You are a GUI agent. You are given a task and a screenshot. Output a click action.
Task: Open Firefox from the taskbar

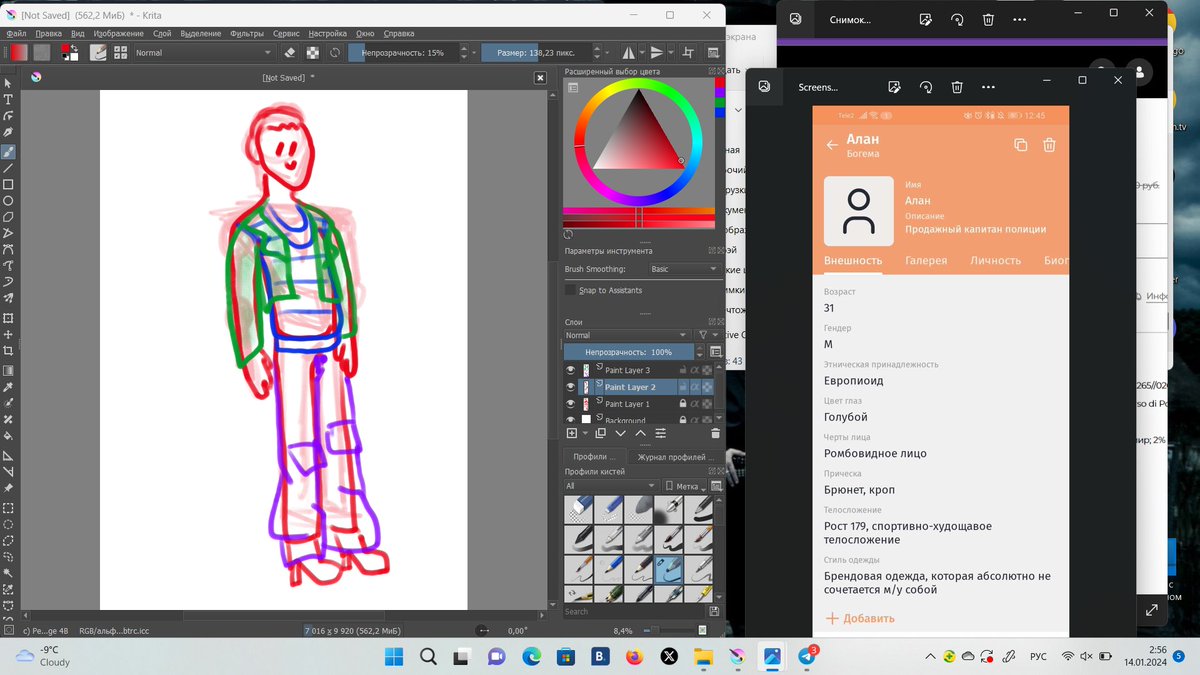[x=635, y=657]
